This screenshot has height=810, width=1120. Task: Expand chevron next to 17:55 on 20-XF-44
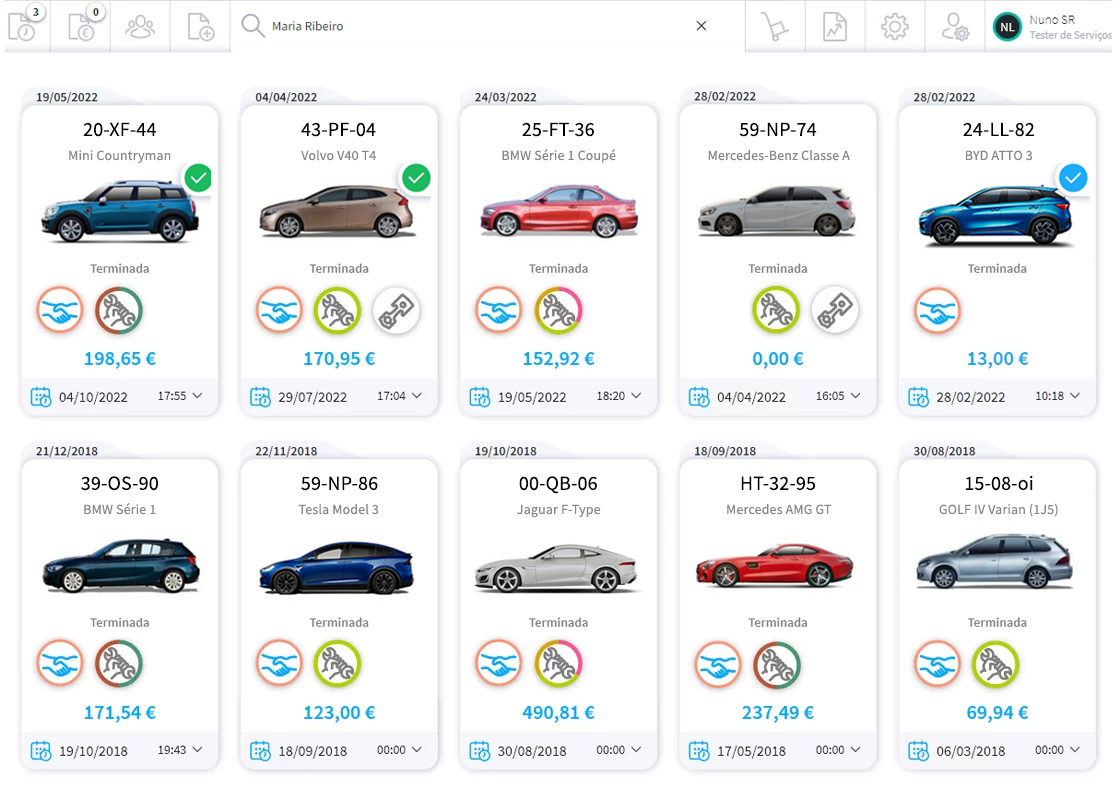pyautogui.click(x=197, y=396)
